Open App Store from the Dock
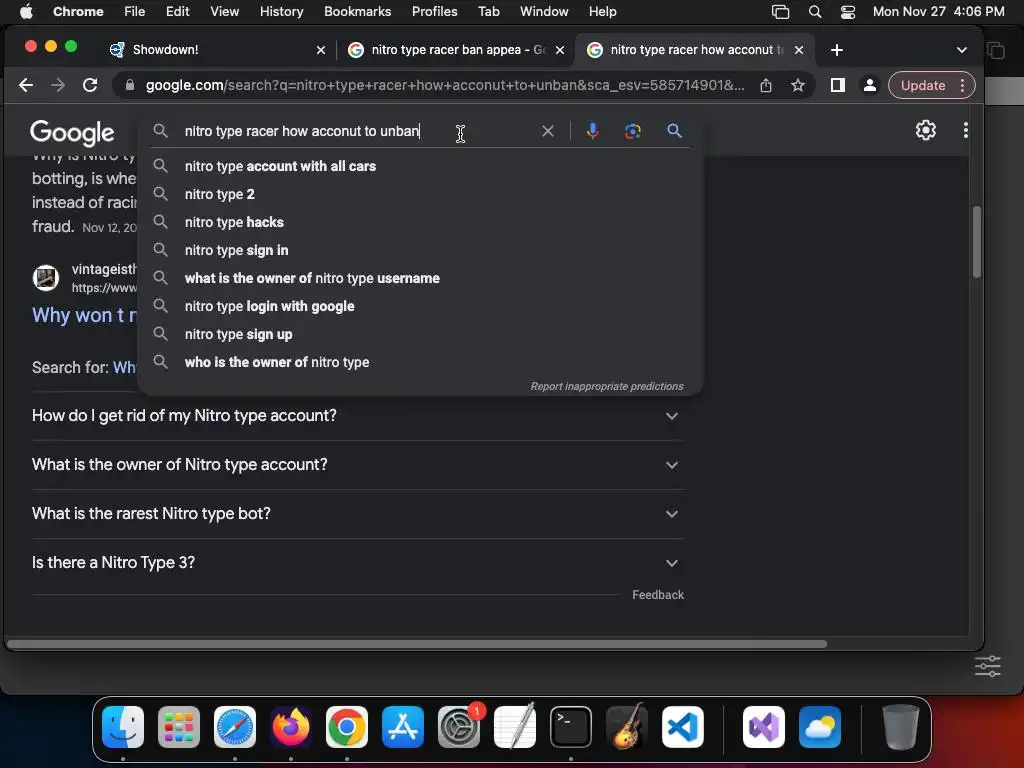 (x=403, y=727)
